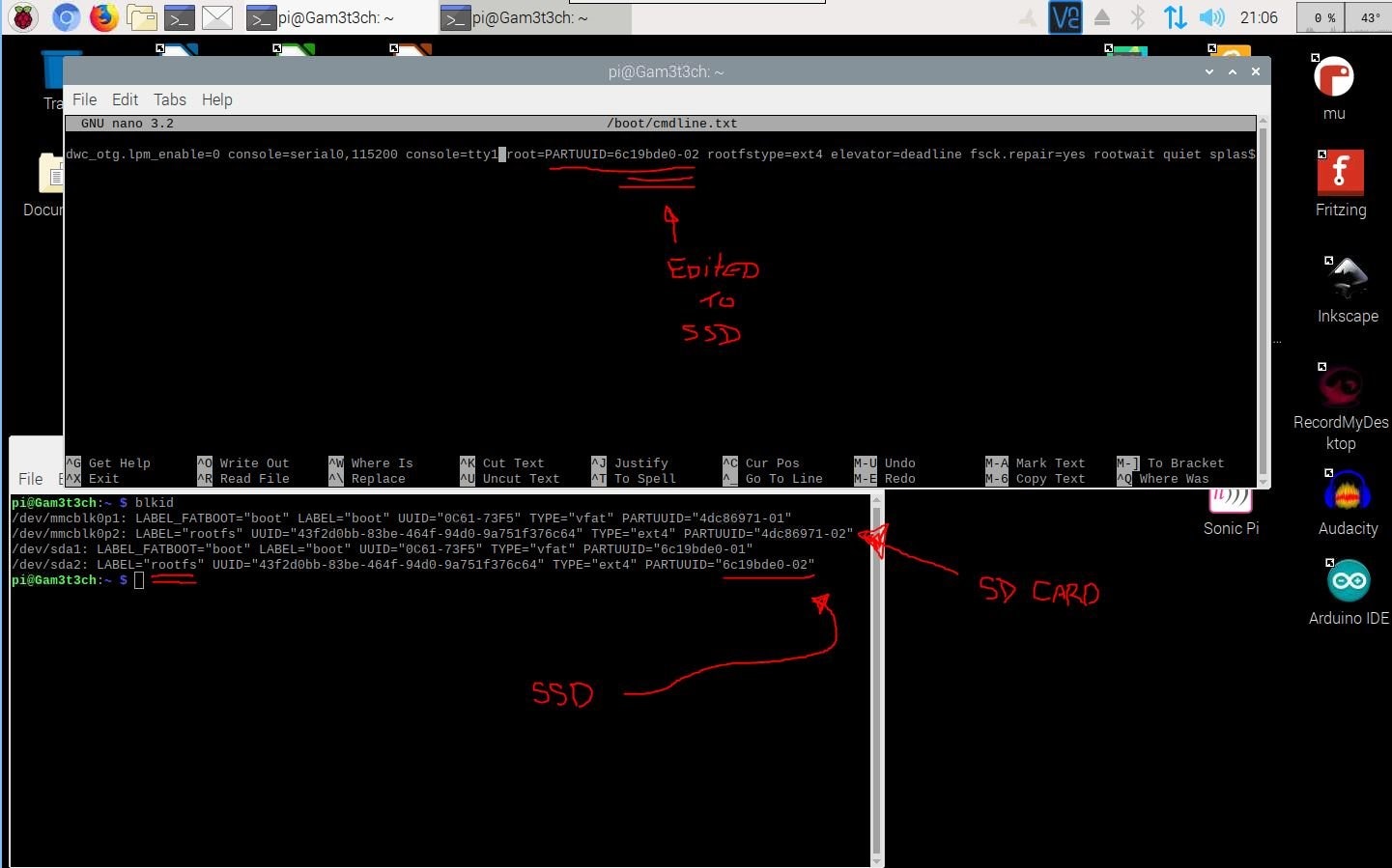The height and width of the screenshot is (868, 1392).
Task: Click the Replace shortcut label in nano
Action: 379,479
